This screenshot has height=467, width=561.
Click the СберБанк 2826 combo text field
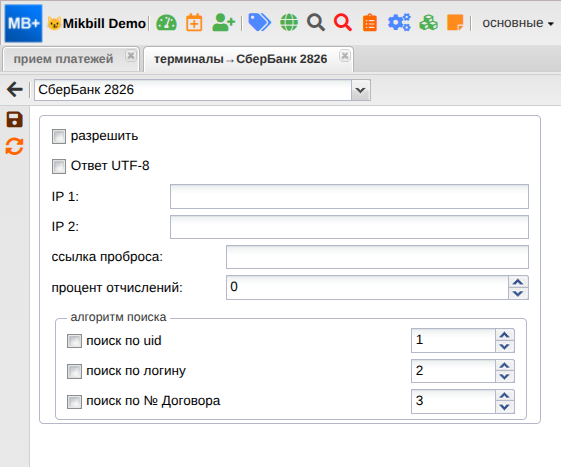(193, 90)
